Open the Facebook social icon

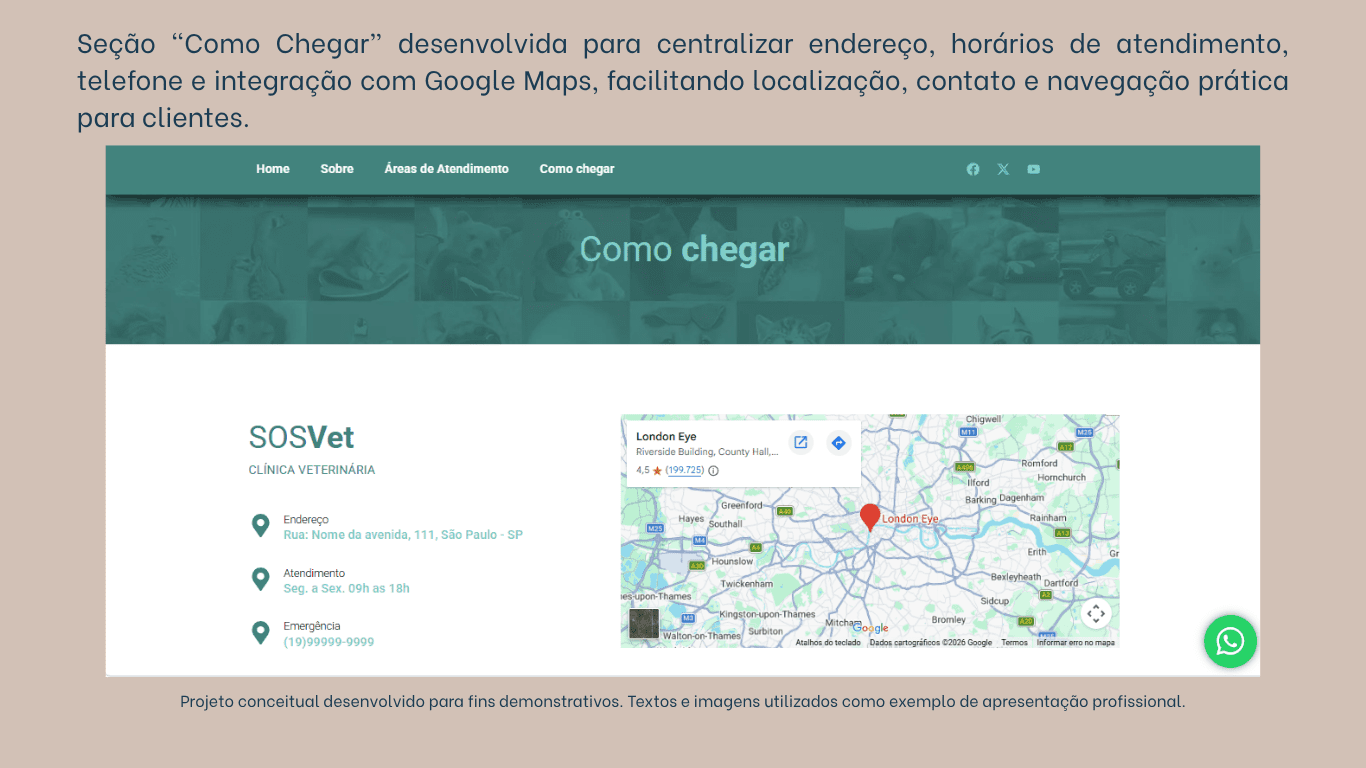[973, 169]
